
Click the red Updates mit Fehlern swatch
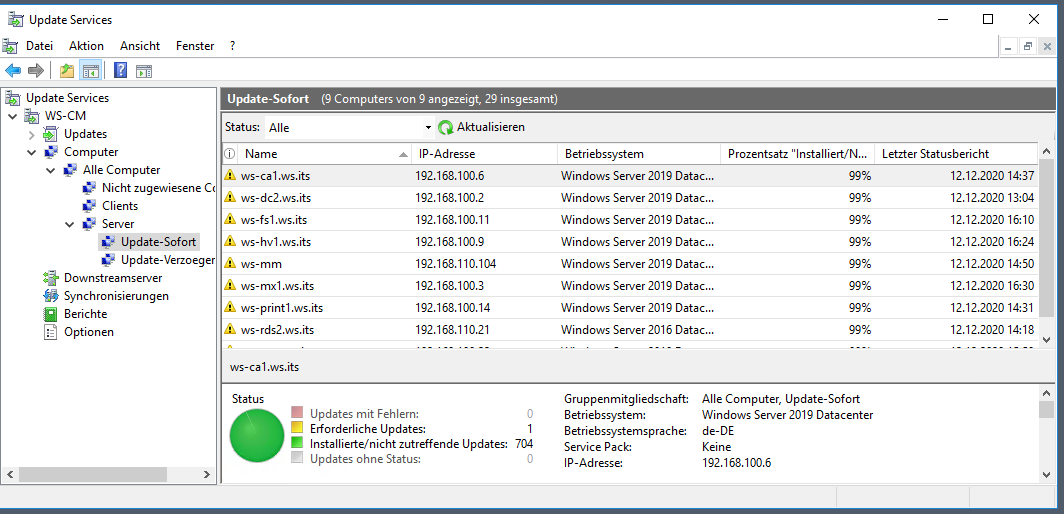[297, 413]
